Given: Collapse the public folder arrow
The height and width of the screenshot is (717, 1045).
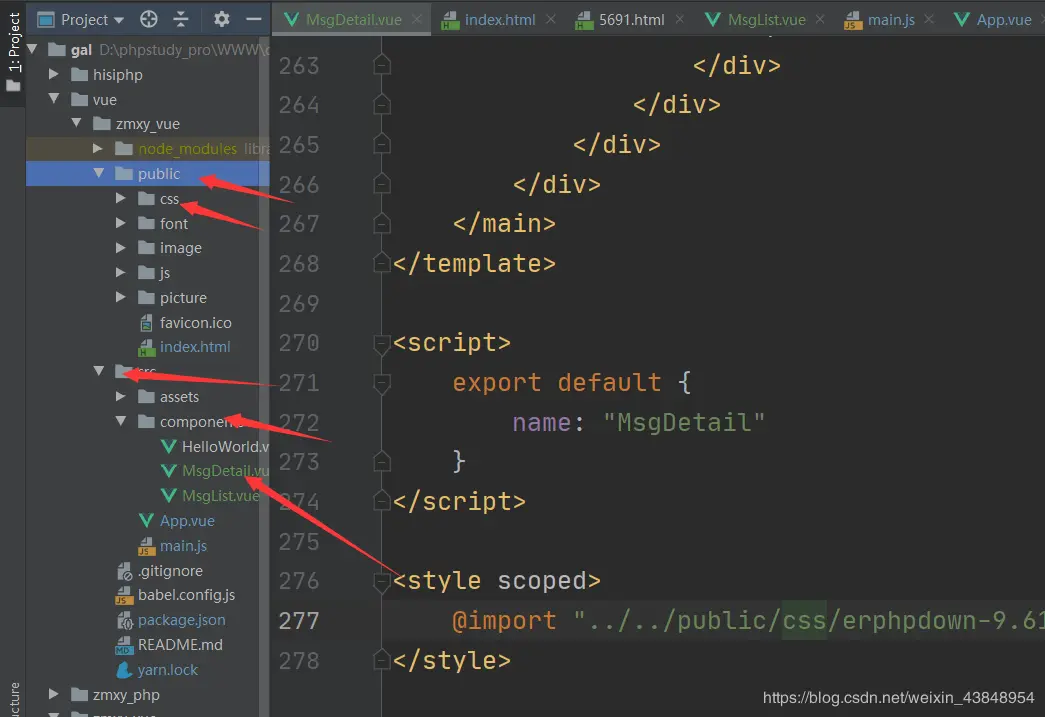Looking at the screenshot, I should (x=99, y=173).
